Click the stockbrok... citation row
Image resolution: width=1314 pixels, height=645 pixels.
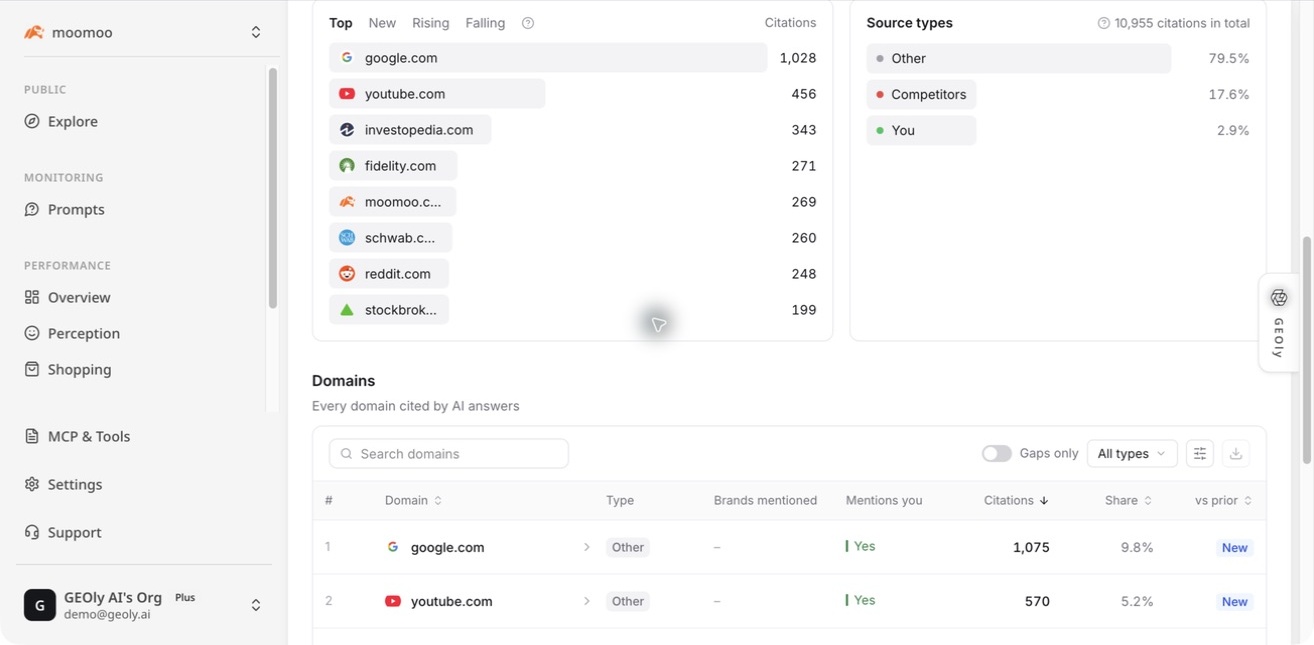click(572, 310)
